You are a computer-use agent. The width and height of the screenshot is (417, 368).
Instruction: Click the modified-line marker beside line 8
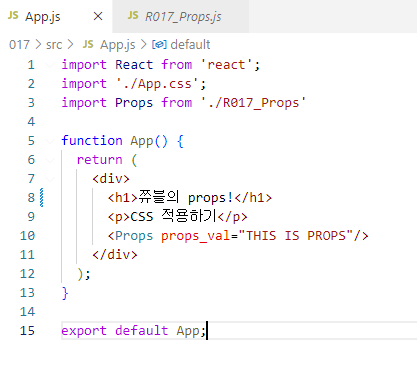pos(41,198)
